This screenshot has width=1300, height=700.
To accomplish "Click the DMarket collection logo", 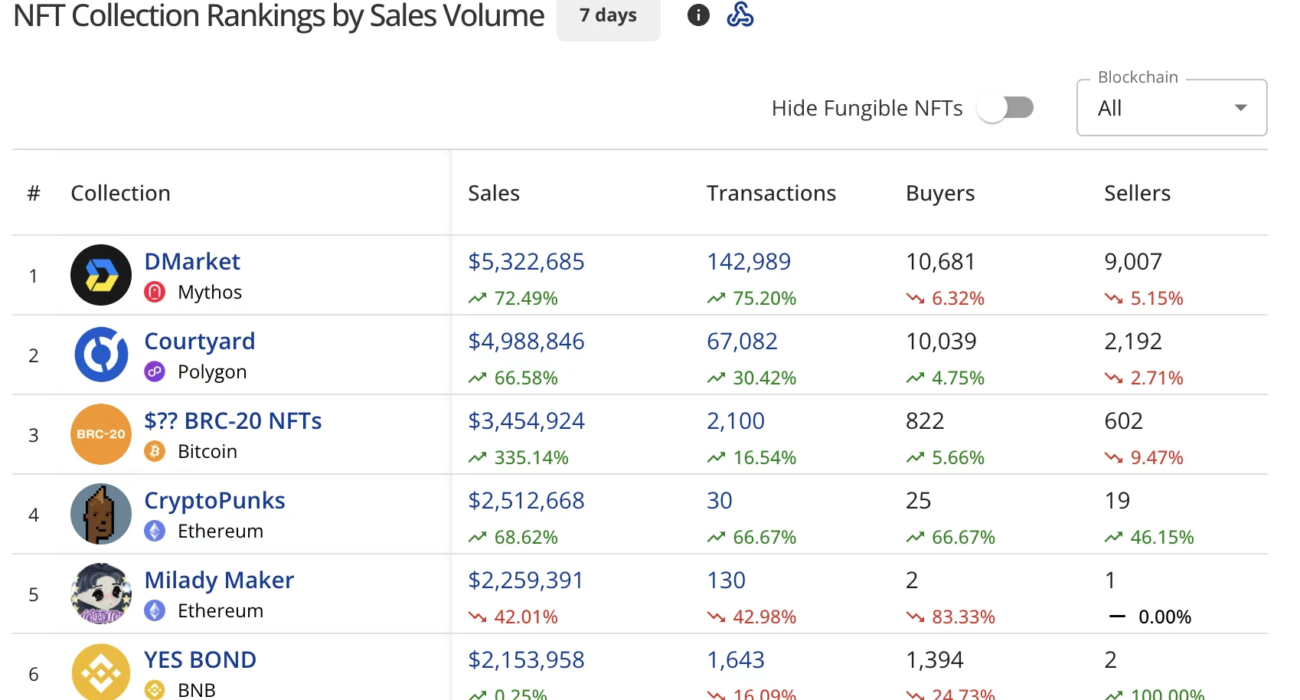I will pyautogui.click(x=101, y=275).
